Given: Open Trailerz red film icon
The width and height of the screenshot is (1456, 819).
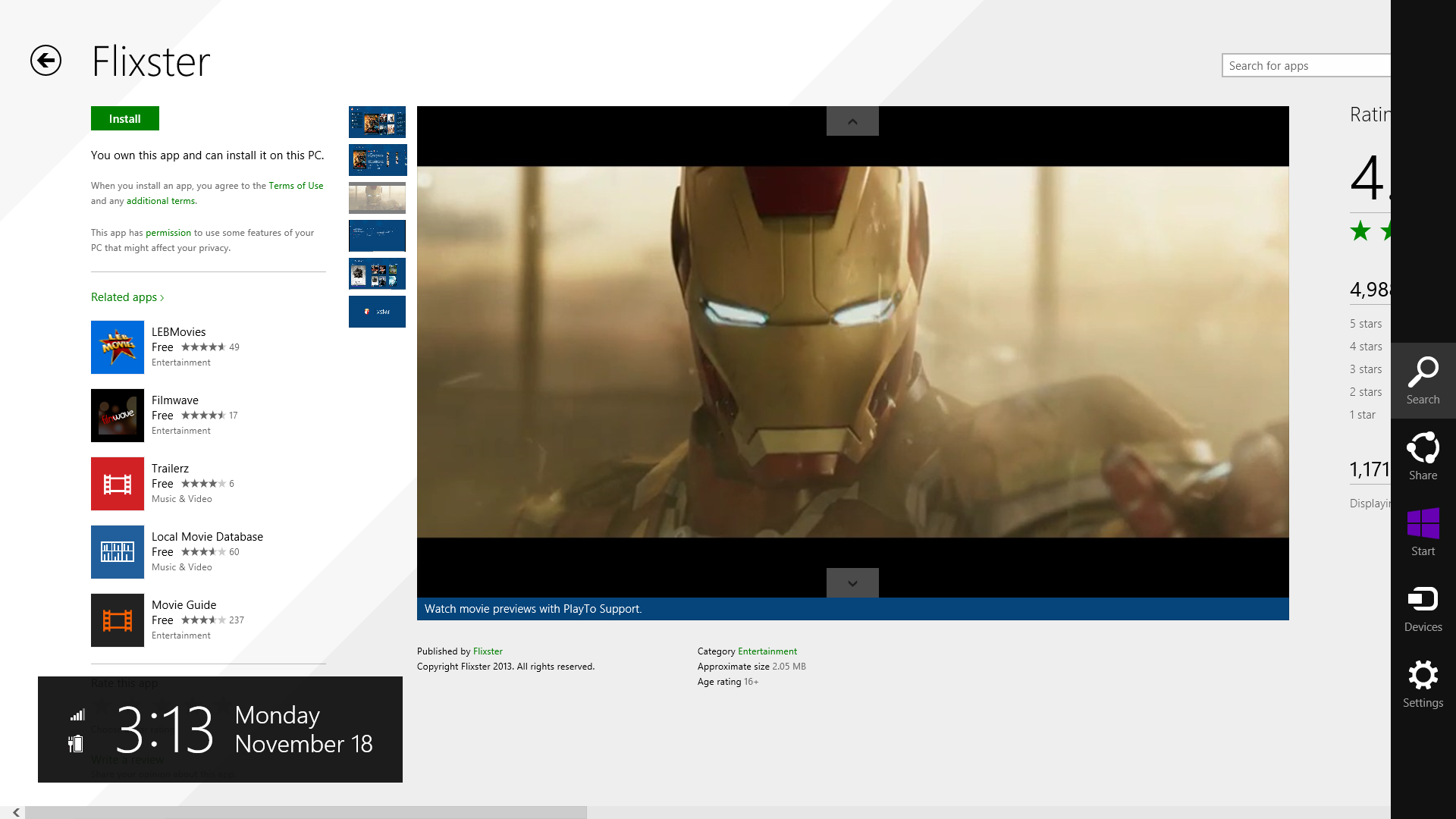Looking at the screenshot, I should coord(118,484).
